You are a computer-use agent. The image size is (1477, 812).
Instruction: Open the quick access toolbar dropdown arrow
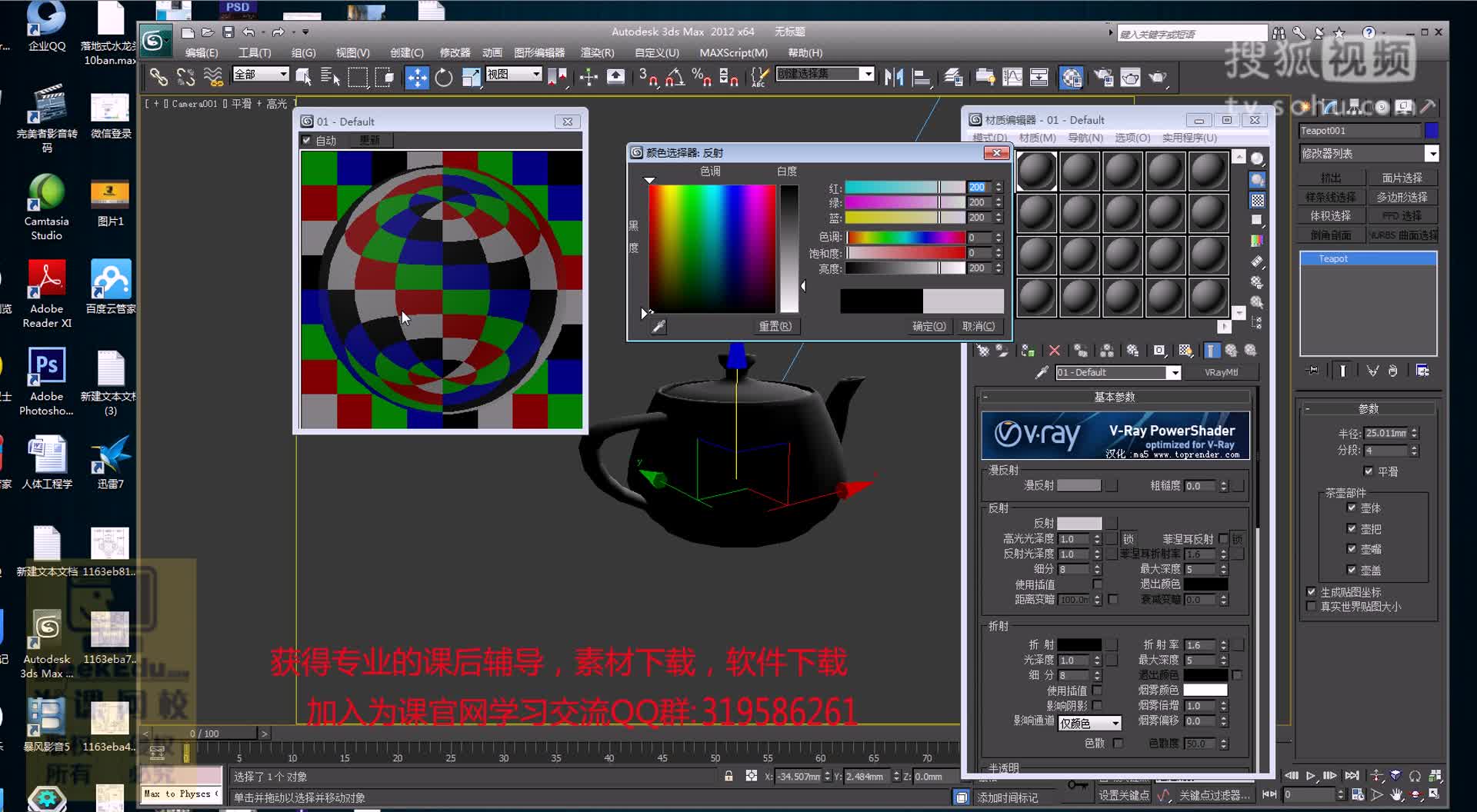305,32
